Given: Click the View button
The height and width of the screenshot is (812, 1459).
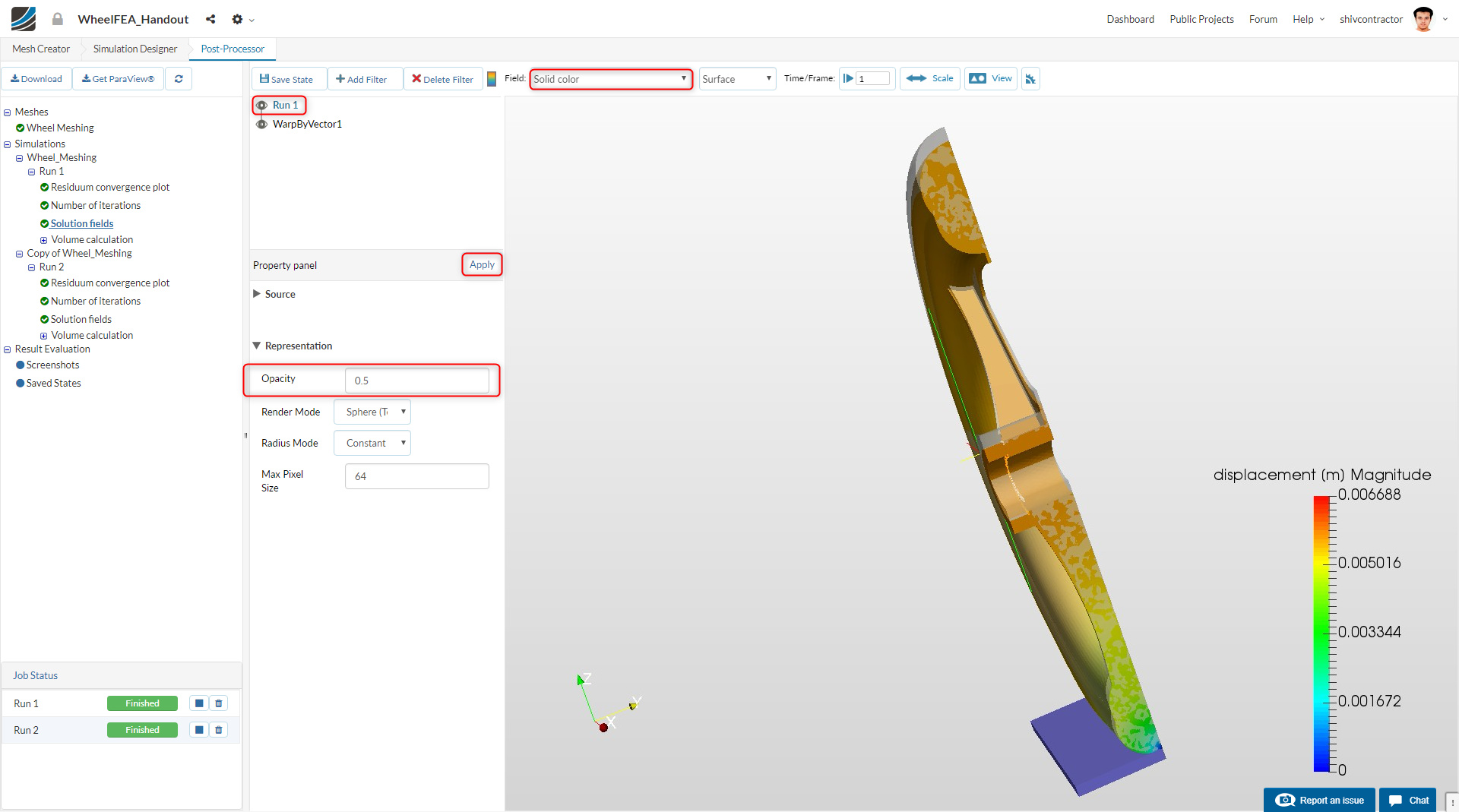Looking at the screenshot, I should click(992, 79).
